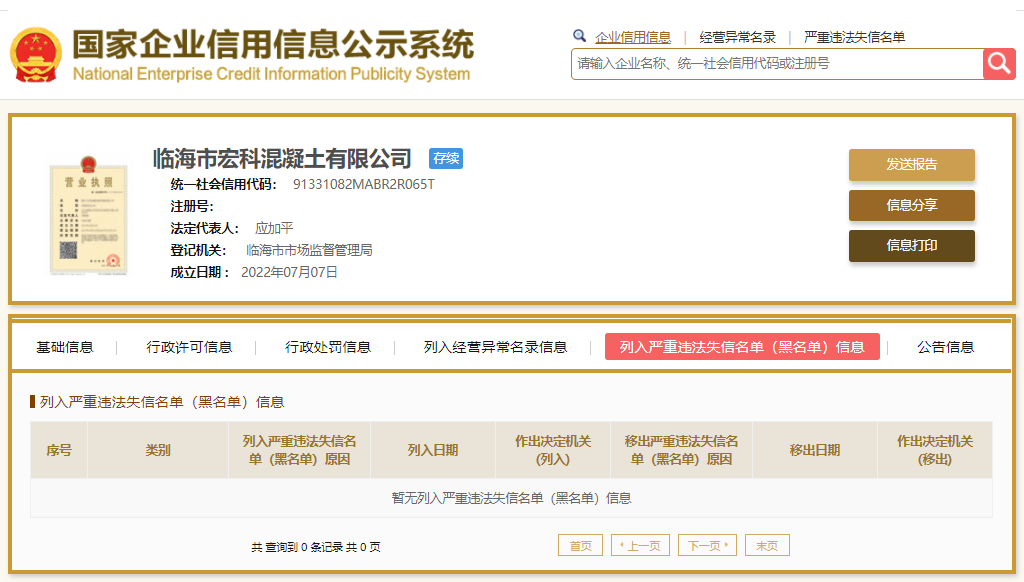Switch to the 基础信息 tab

65,347
